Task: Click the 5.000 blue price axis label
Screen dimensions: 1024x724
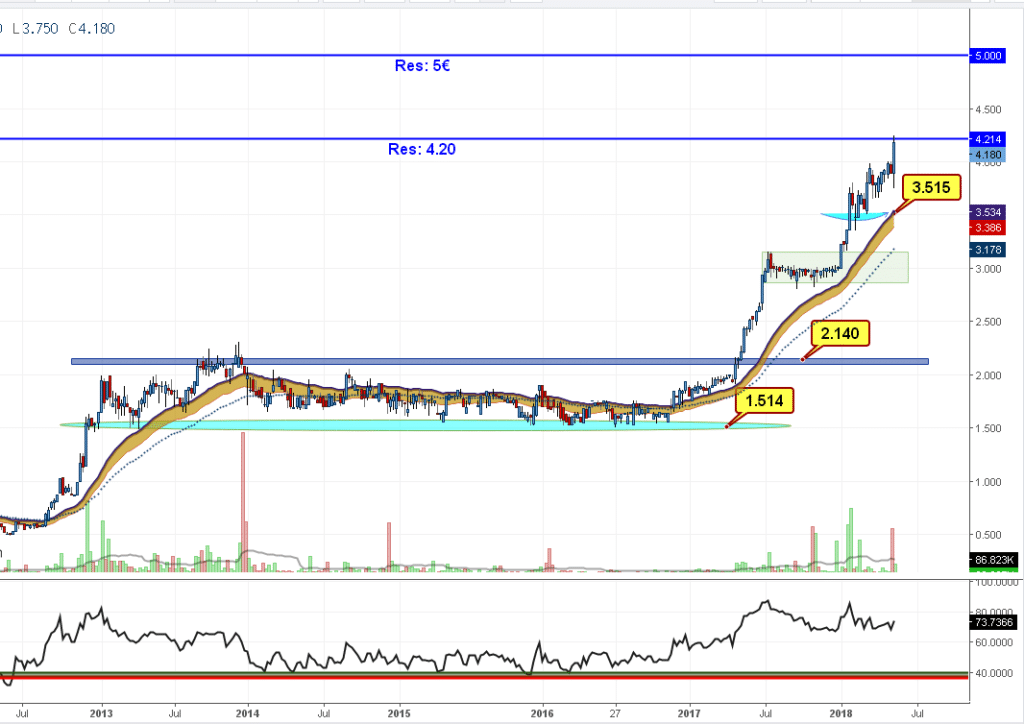Action: 987,55
